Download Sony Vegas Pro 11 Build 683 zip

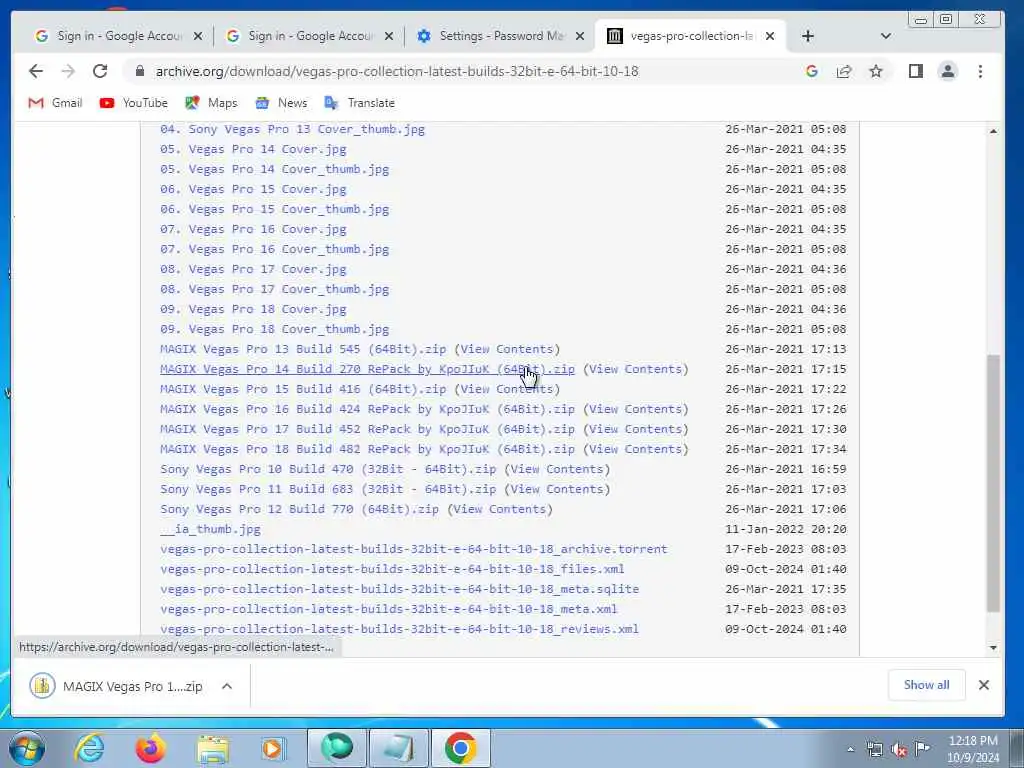coord(328,489)
